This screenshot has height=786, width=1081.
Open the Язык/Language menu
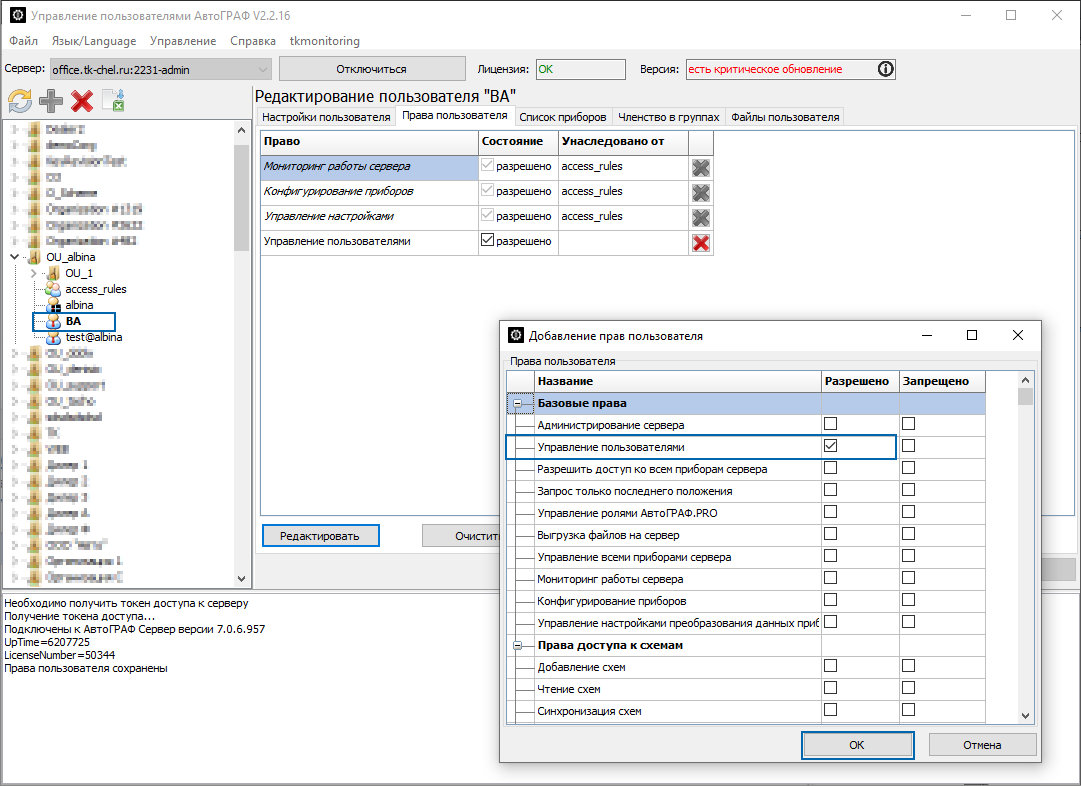pyautogui.click(x=94, y=41)
